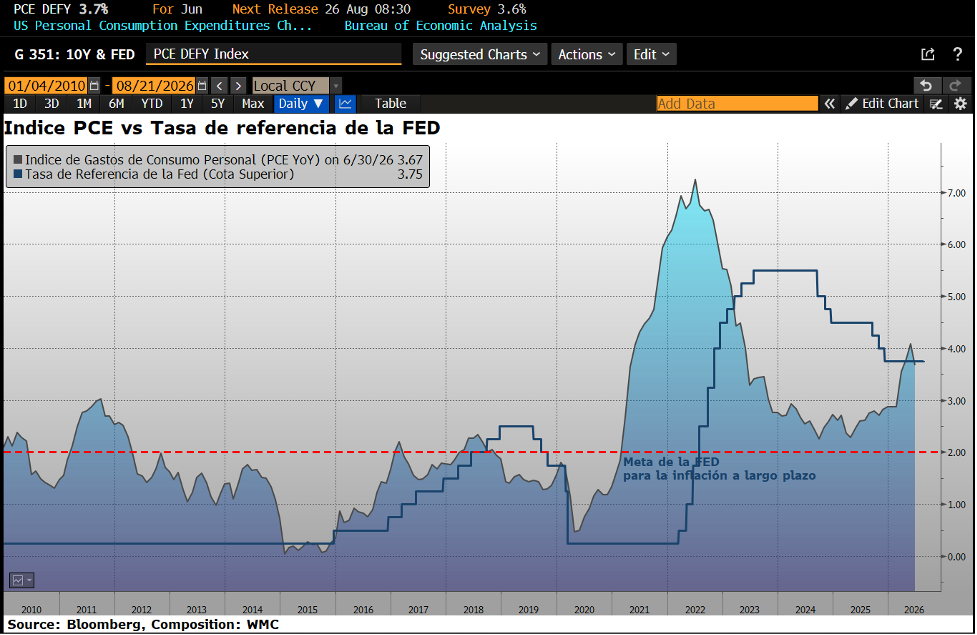
Task: Select the 1Y time range
Action: pyautogui.click(x=186, y=103)
